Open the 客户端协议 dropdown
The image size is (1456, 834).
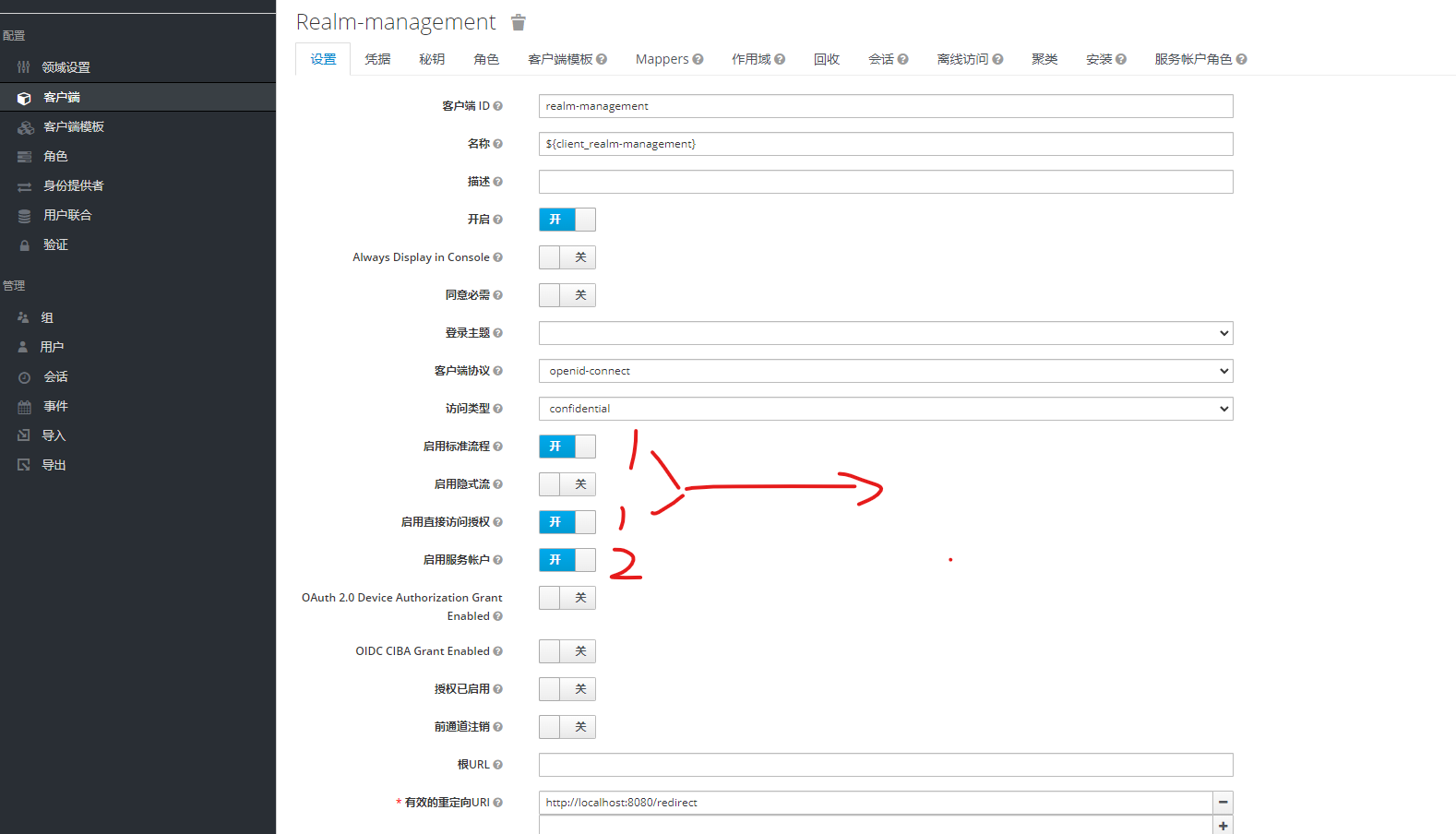(x=886, y=371)
